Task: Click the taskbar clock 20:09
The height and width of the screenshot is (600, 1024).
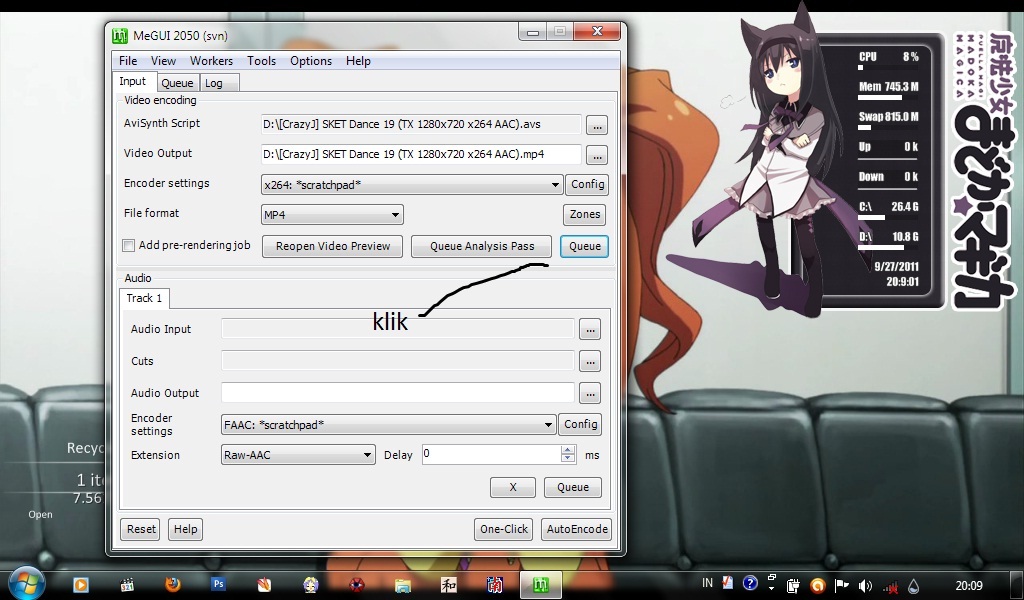Action: coord(969,586)
